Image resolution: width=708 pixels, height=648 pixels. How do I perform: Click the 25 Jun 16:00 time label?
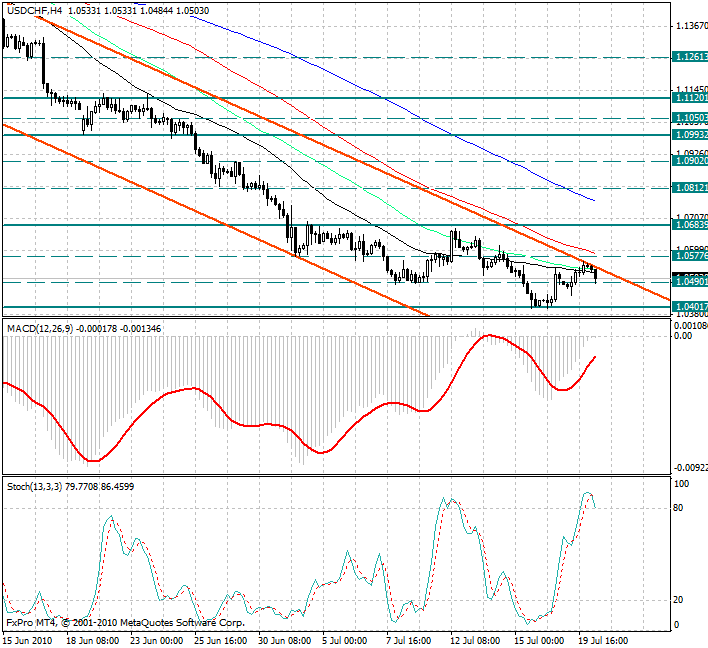(x=221, y=641)
